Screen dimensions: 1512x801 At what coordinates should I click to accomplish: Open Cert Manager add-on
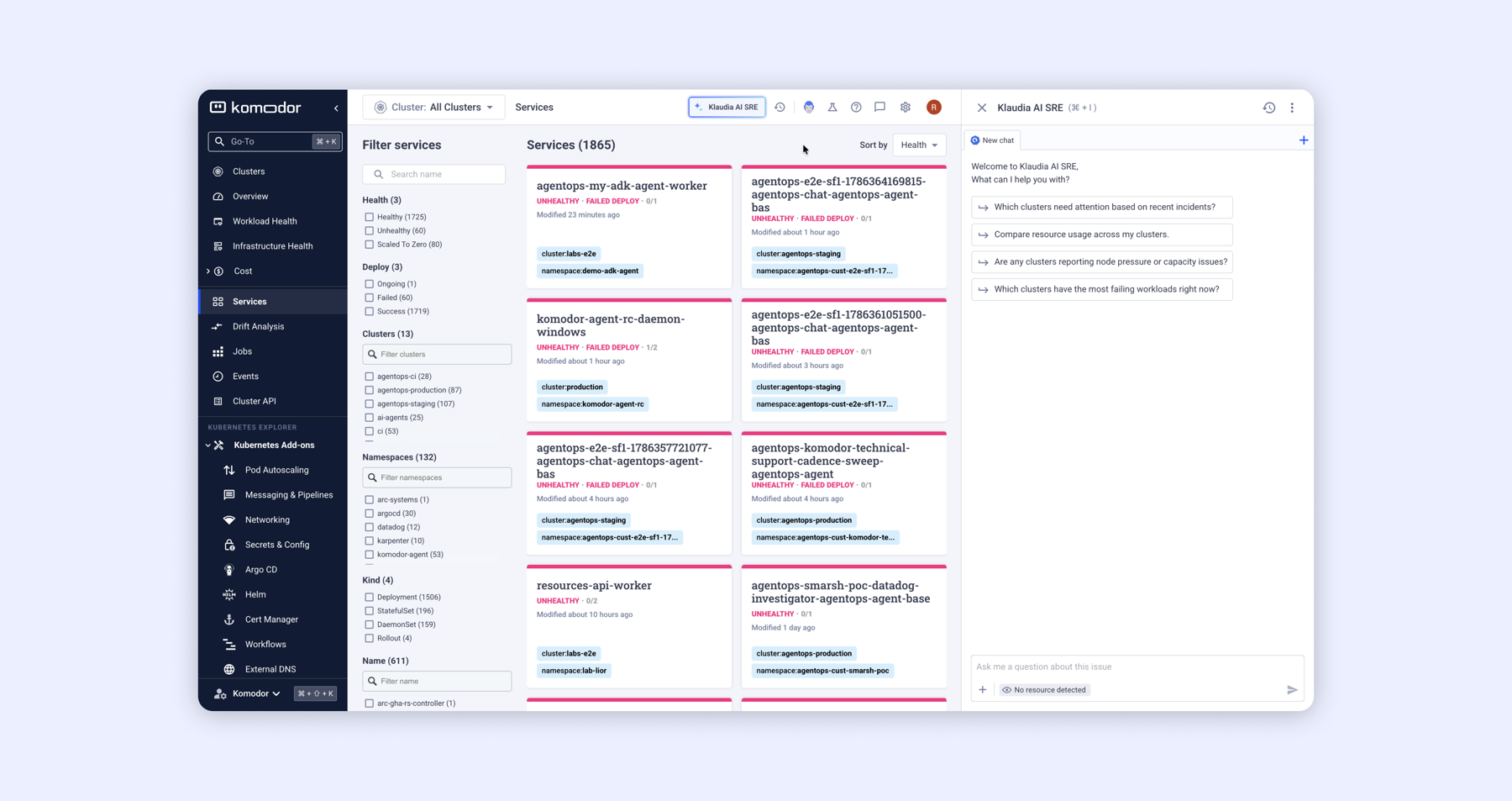click(271, 619)
